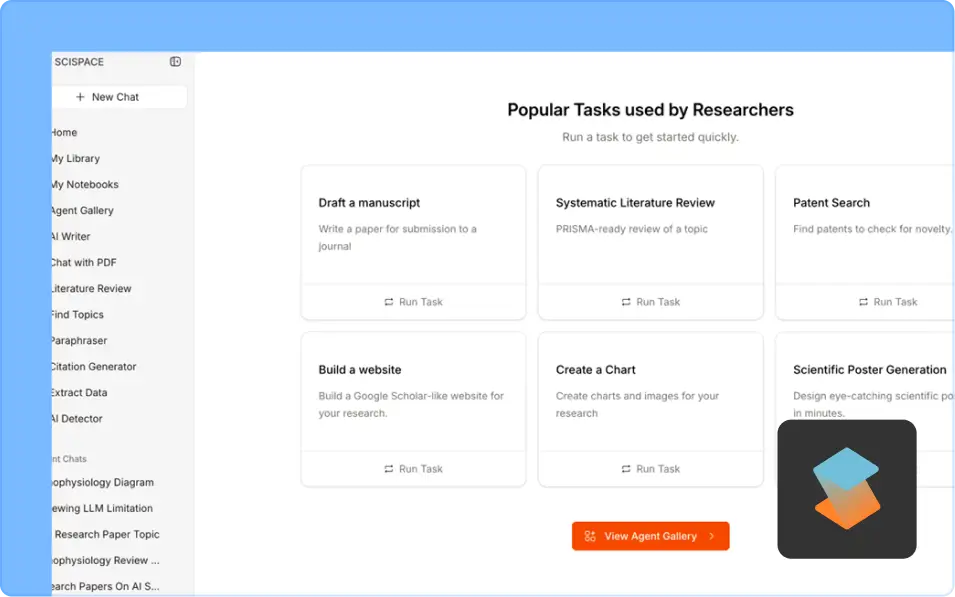The height and width of the screenshot is (597, 955).
Task: Open Chat with PDF
Action: coord(83,263)
